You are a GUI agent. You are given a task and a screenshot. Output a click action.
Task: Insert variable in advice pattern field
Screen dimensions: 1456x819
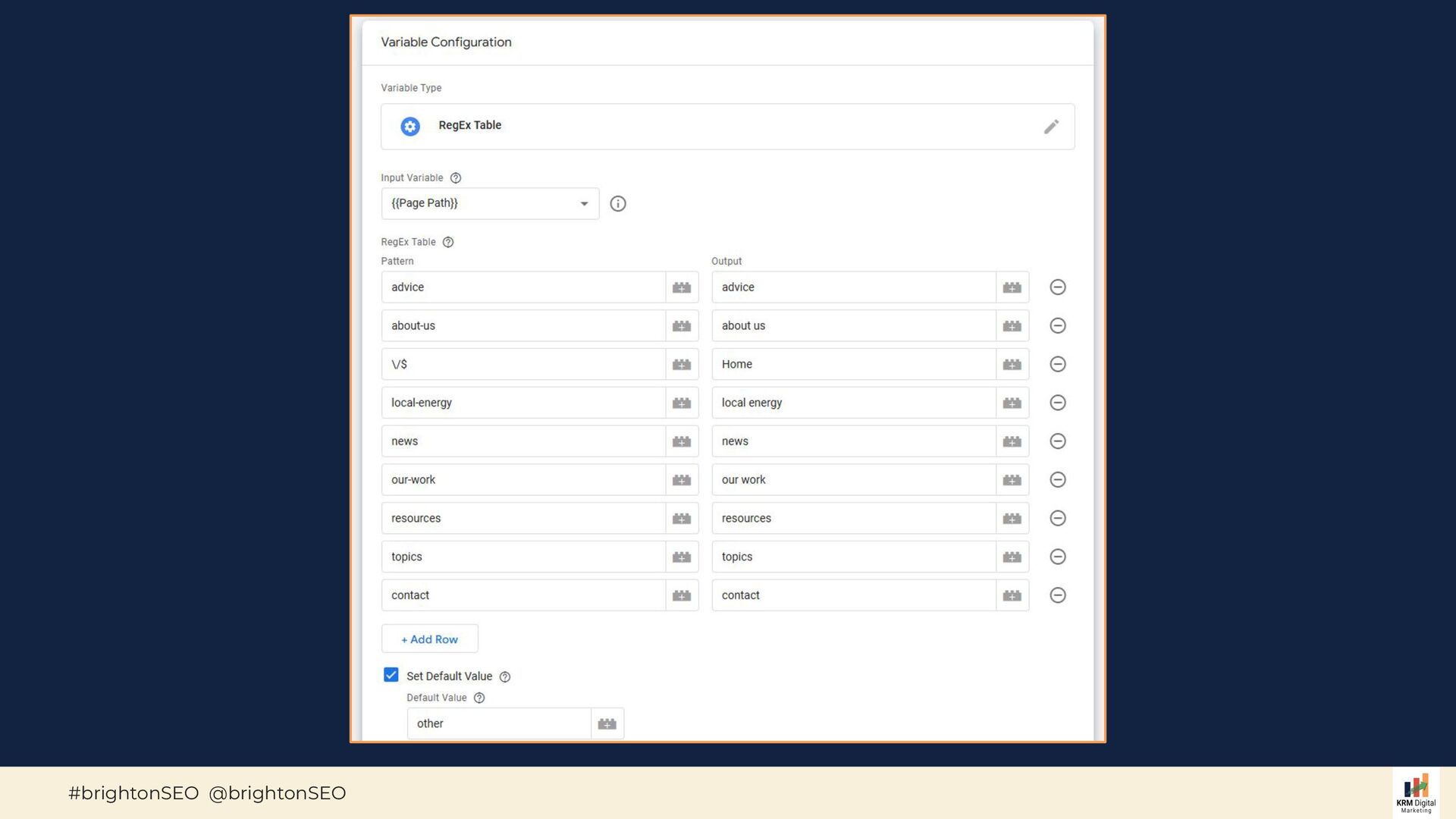click(682, 287)
